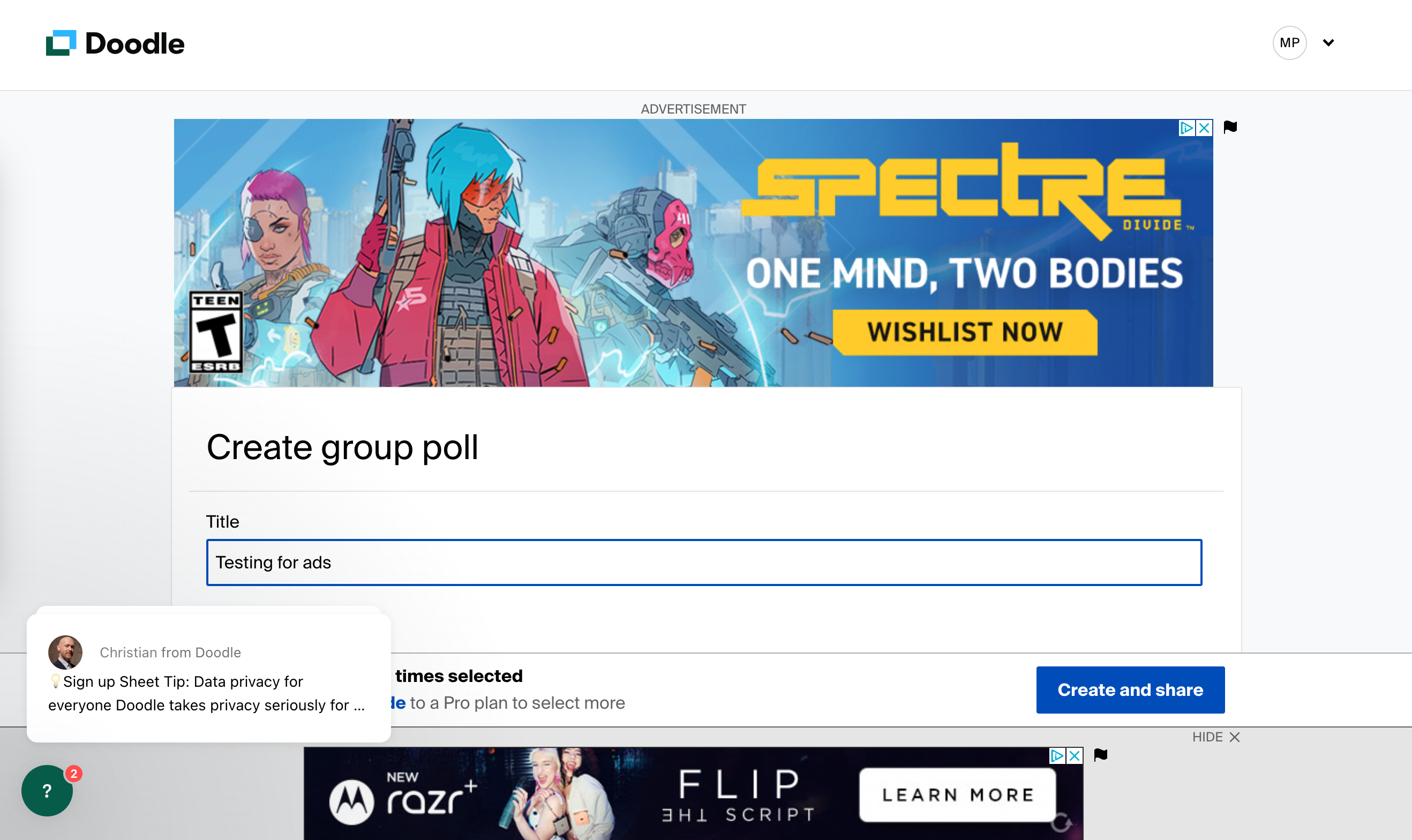
Task: Click the Doodle logo icon
Action: click(61, 42)
